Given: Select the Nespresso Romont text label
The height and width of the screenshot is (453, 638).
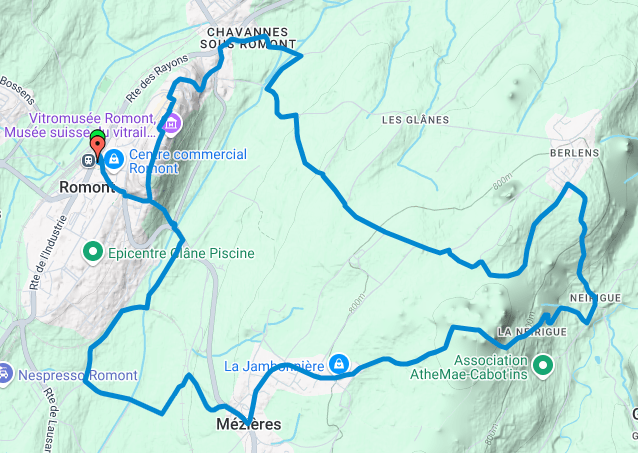Looking at the screenshot, I should (78, 375).
